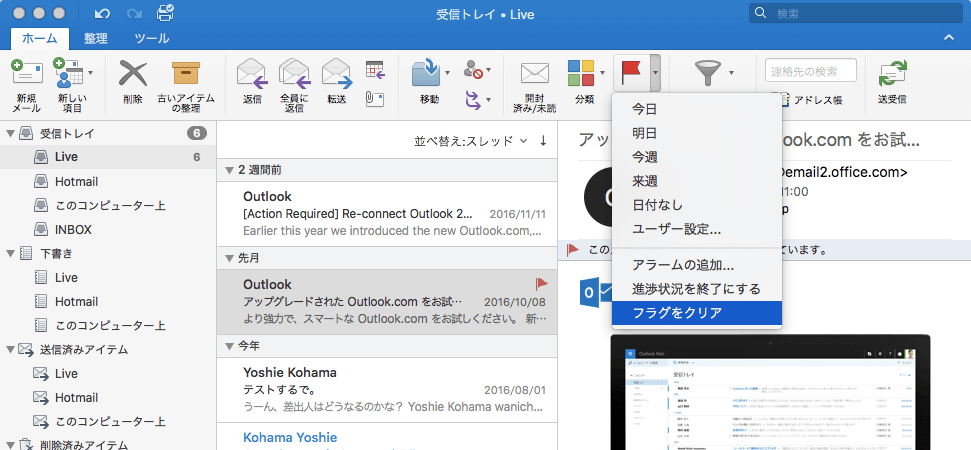Image resolution: width=971 pixels, height=450 pixels.
Task: Choose 来週 in the flag menu
Action: pos(697,181)
